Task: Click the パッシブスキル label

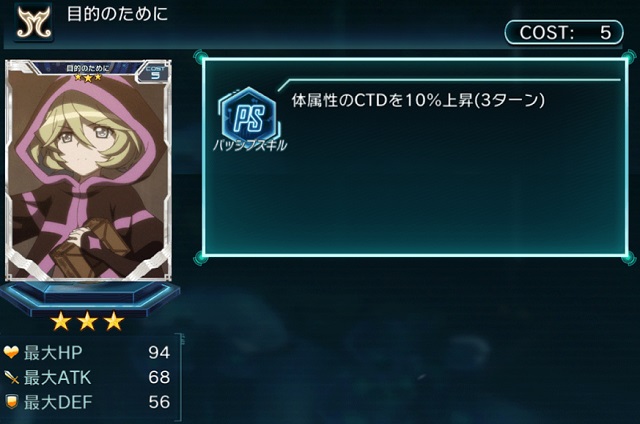Action: tap(250, 145)
